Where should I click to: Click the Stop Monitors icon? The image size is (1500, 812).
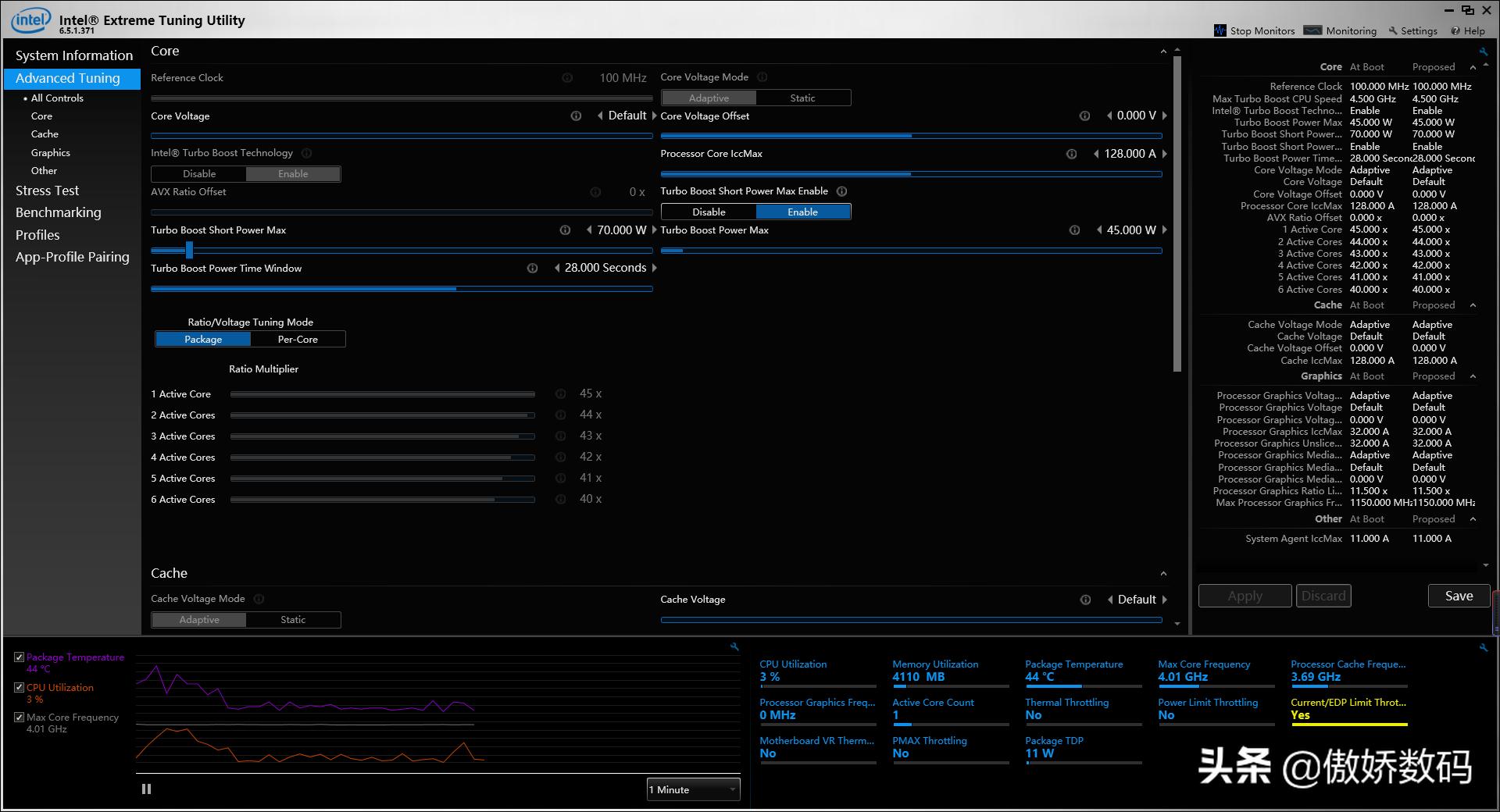coord(1220,30)
